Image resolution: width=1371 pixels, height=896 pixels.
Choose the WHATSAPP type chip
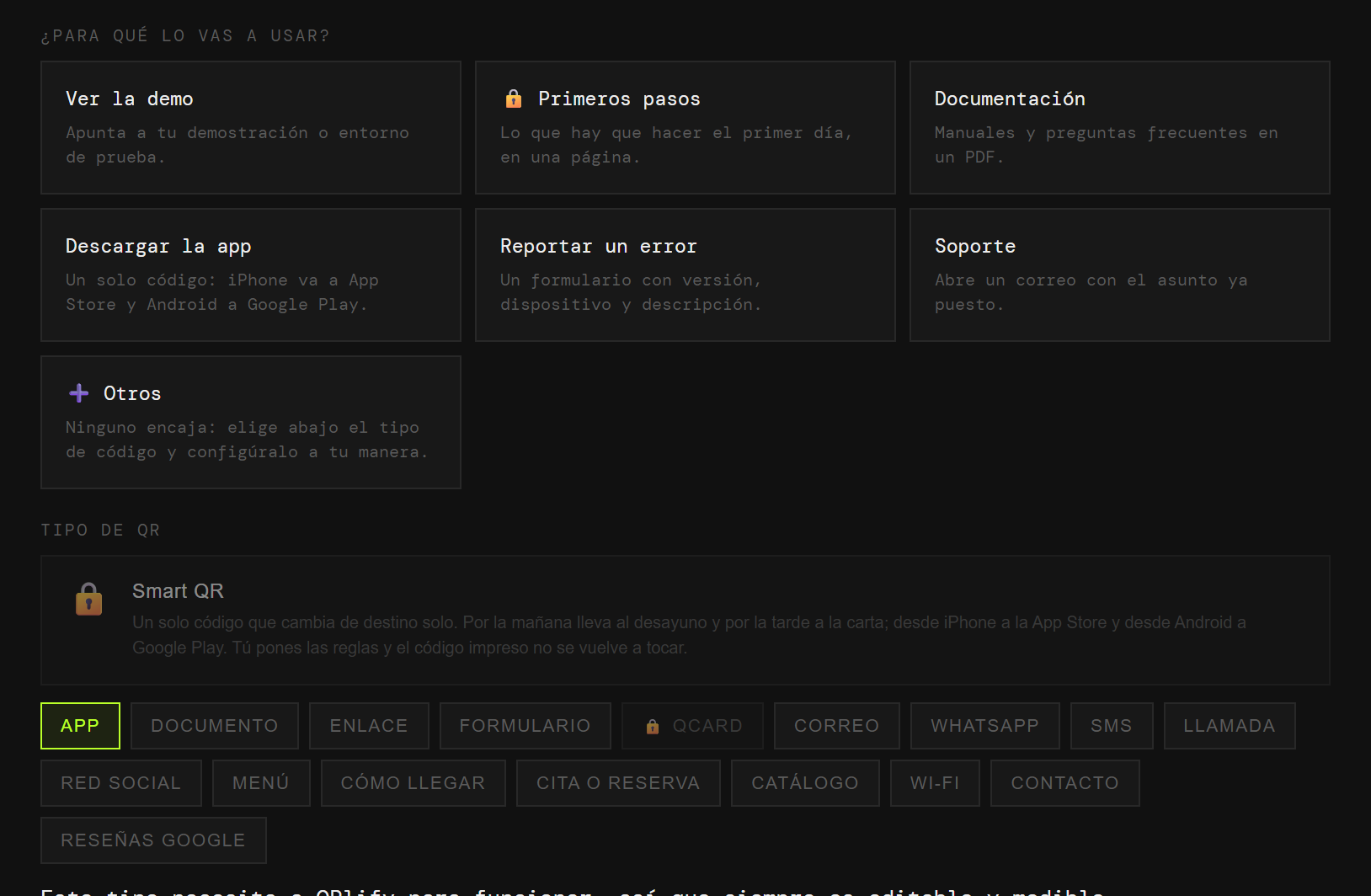click(x=985, y=726)
